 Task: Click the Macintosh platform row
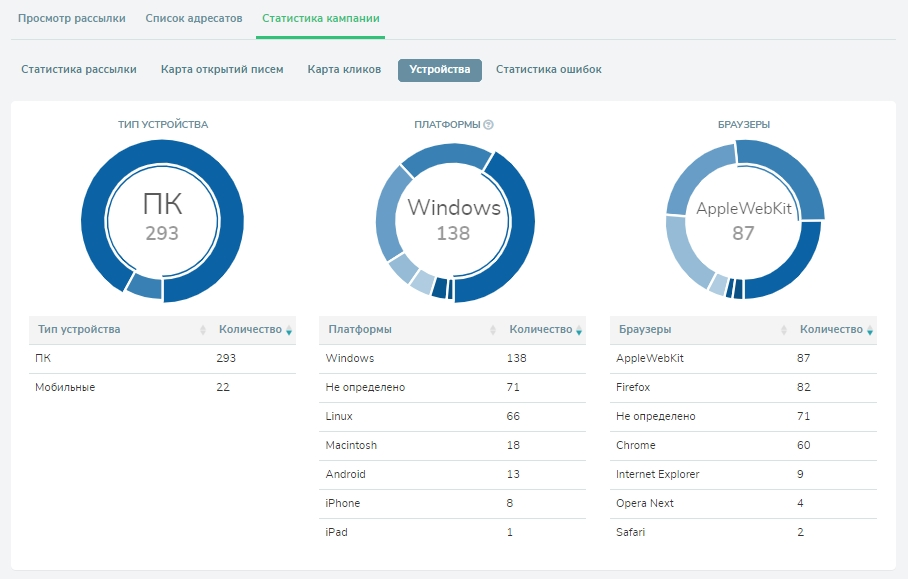[x=452, y=446]
